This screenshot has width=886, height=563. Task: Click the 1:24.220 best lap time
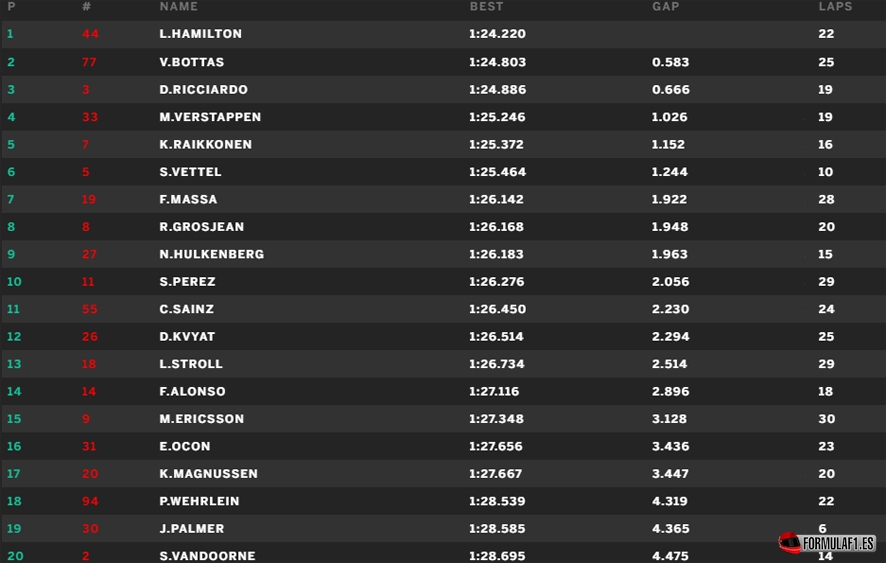(x=497, y=34)
